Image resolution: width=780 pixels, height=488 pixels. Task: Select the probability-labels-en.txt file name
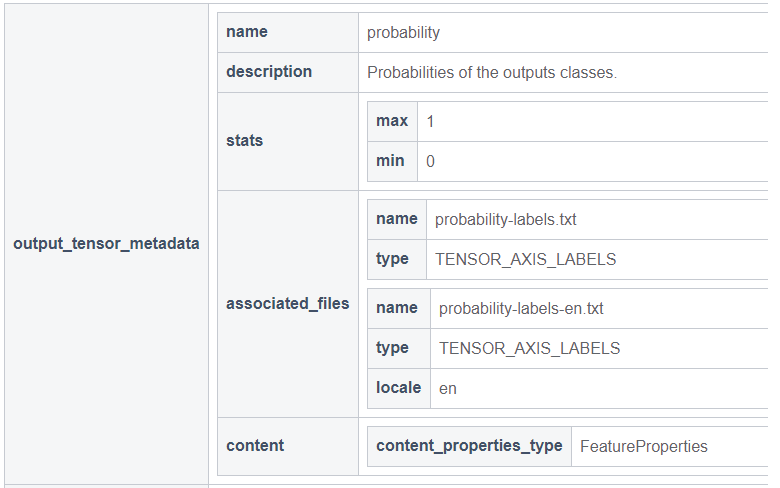tap(521, 308)
